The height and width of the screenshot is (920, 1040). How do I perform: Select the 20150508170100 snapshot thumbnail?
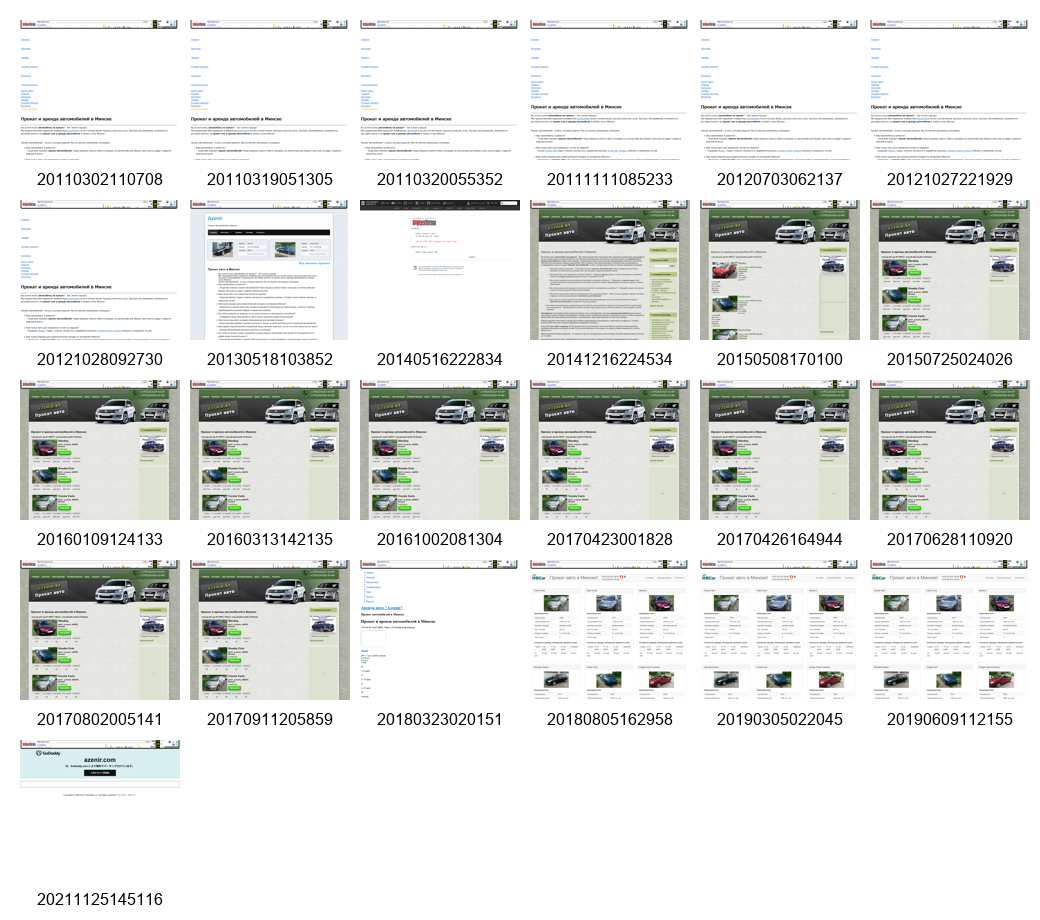pyautogui.click(x=780, y=270)
